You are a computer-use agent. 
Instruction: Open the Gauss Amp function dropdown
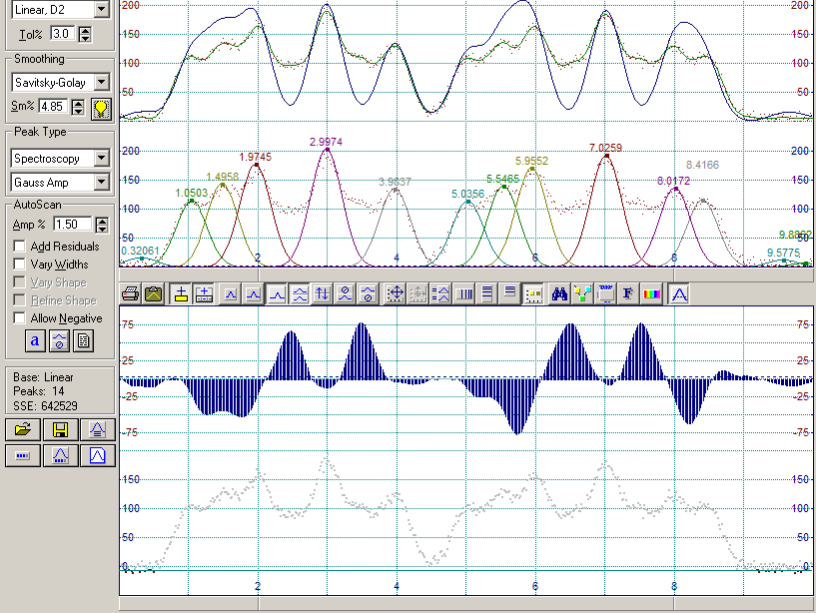101,182
